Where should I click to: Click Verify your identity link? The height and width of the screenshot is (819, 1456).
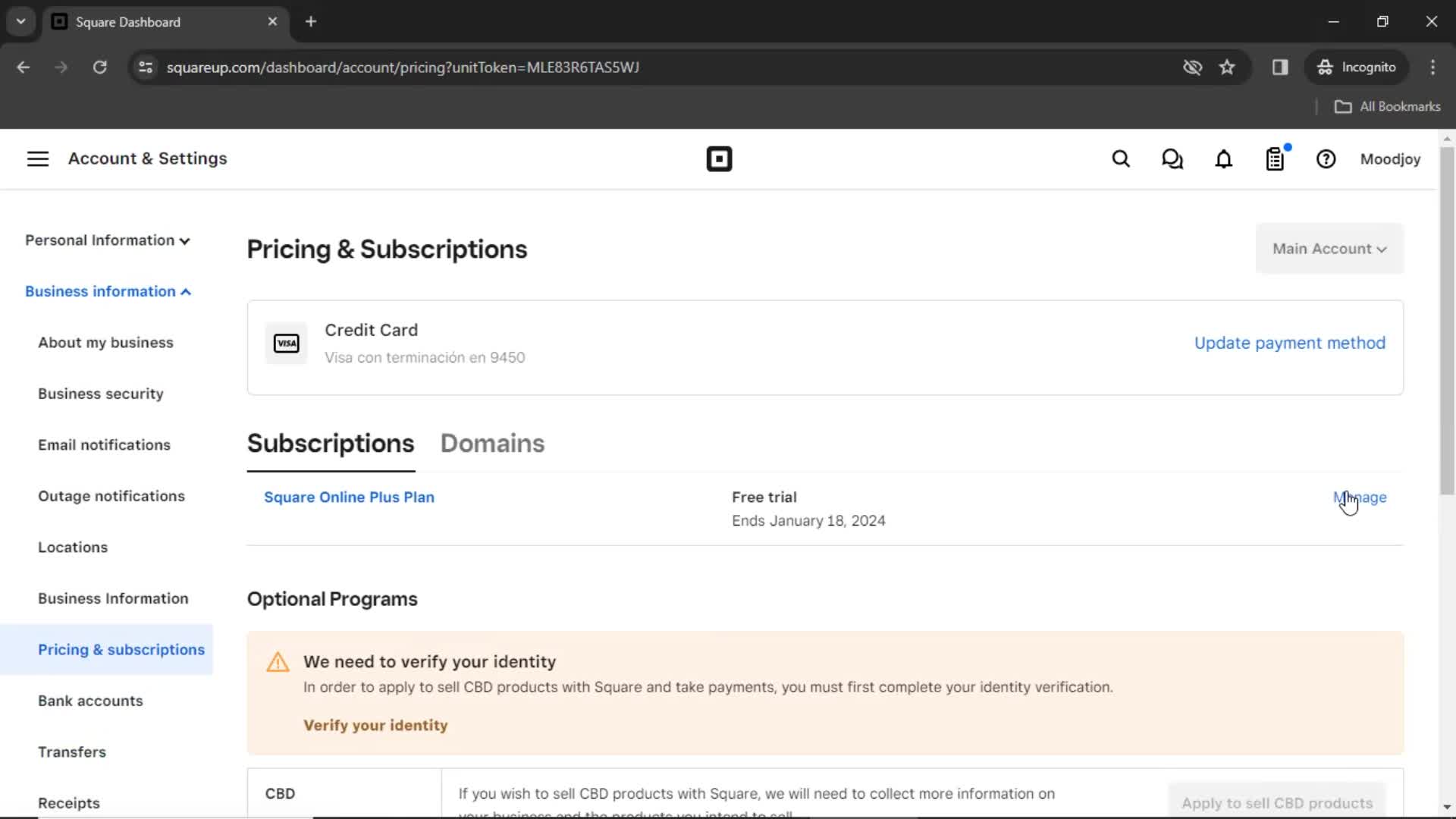pos(376,725)
